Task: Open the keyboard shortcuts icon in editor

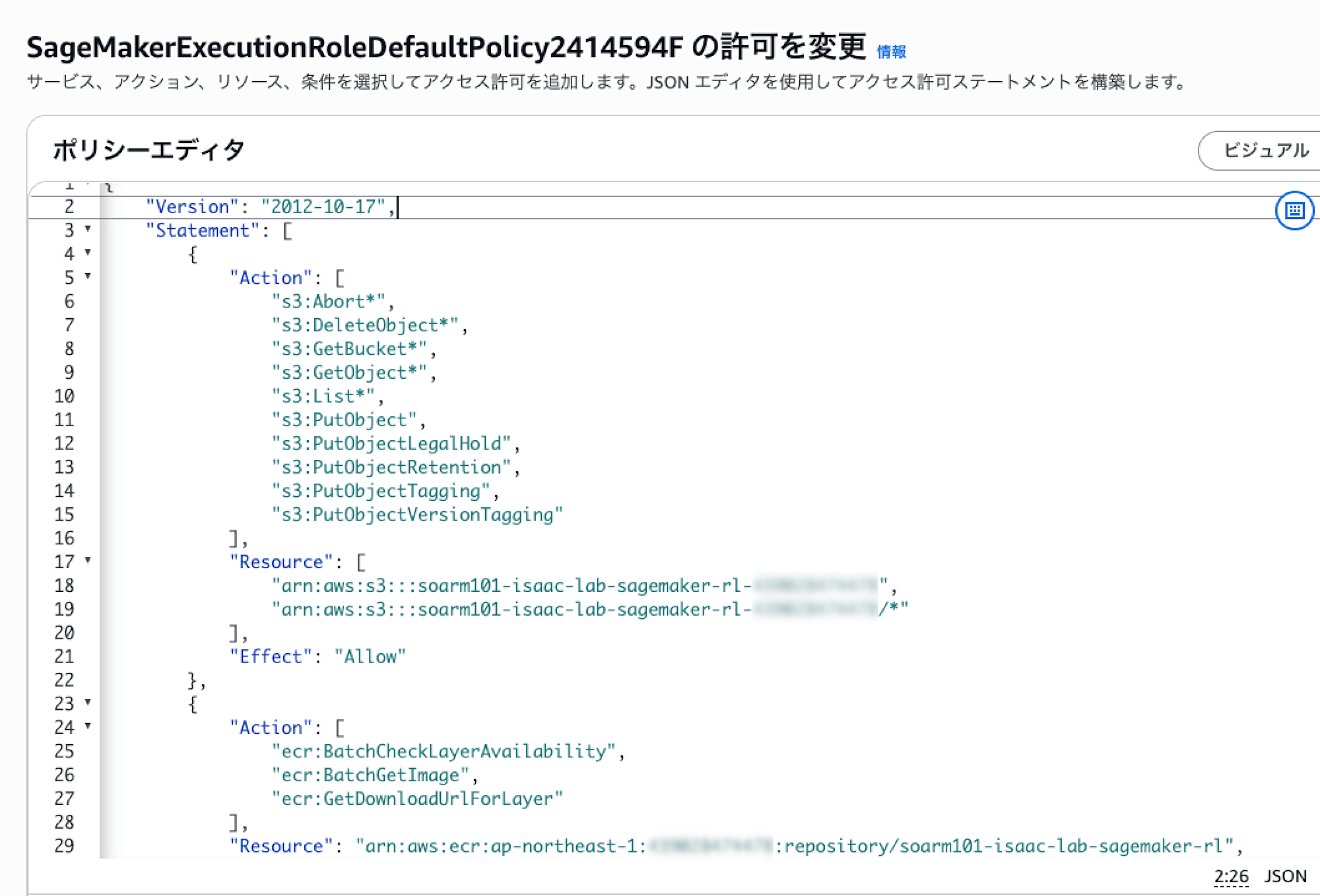Action: [1294, 210]
